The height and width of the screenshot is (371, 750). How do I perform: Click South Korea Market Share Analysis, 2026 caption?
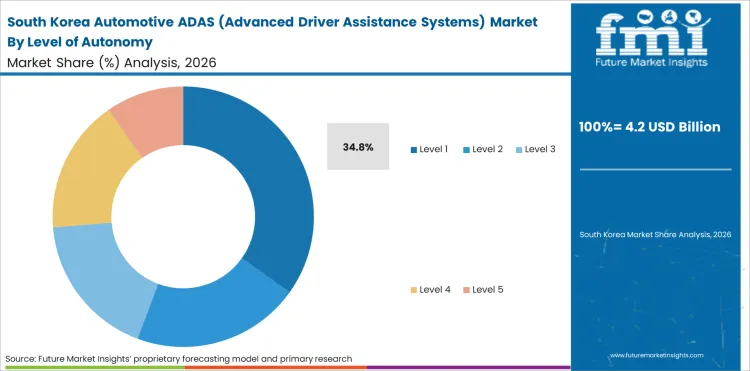tap(655, 234)
